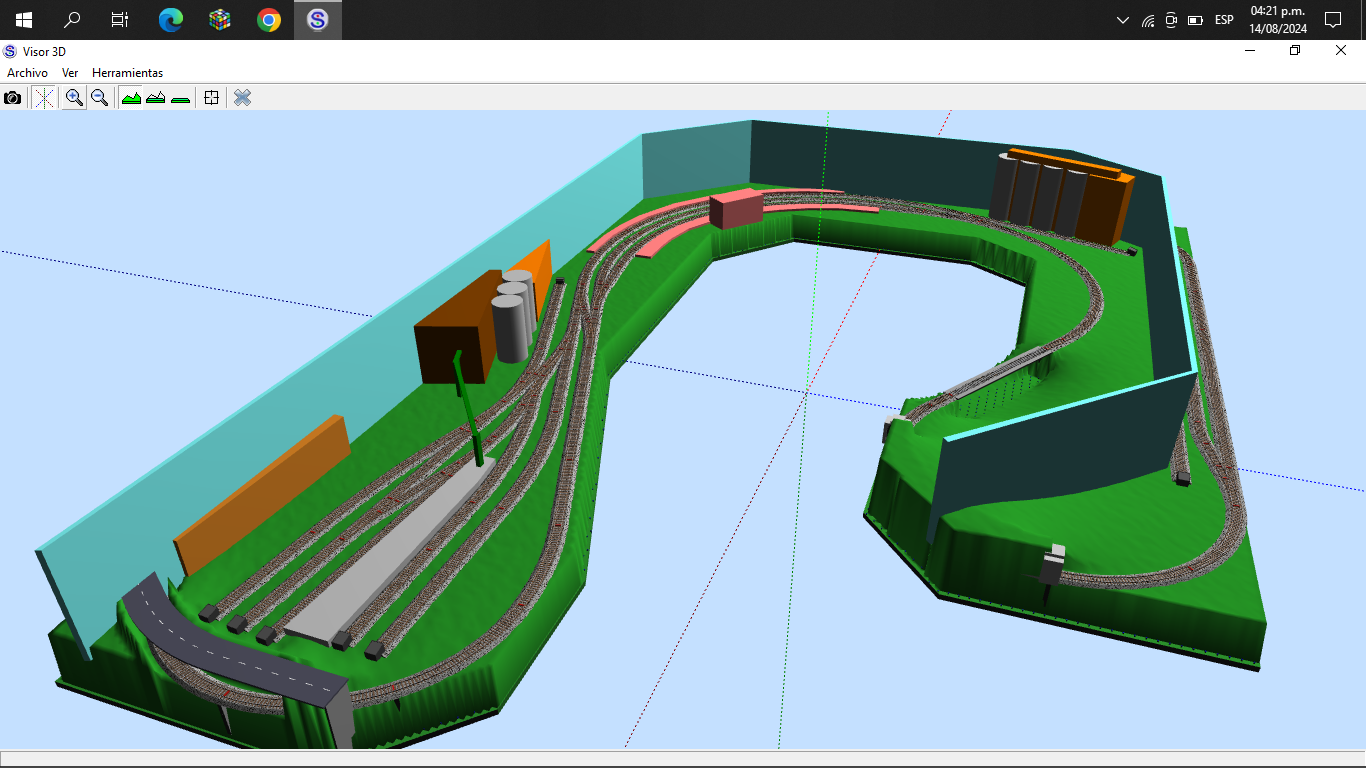Open the notification center icon

click(1332, 20)
